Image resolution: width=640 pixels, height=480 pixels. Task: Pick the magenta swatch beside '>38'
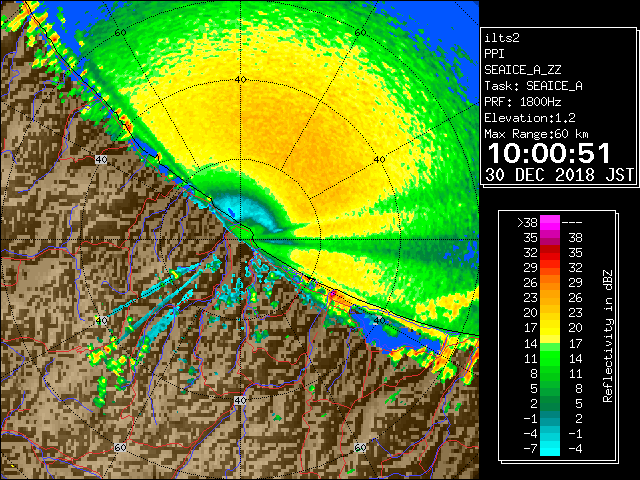coord(550,223)
